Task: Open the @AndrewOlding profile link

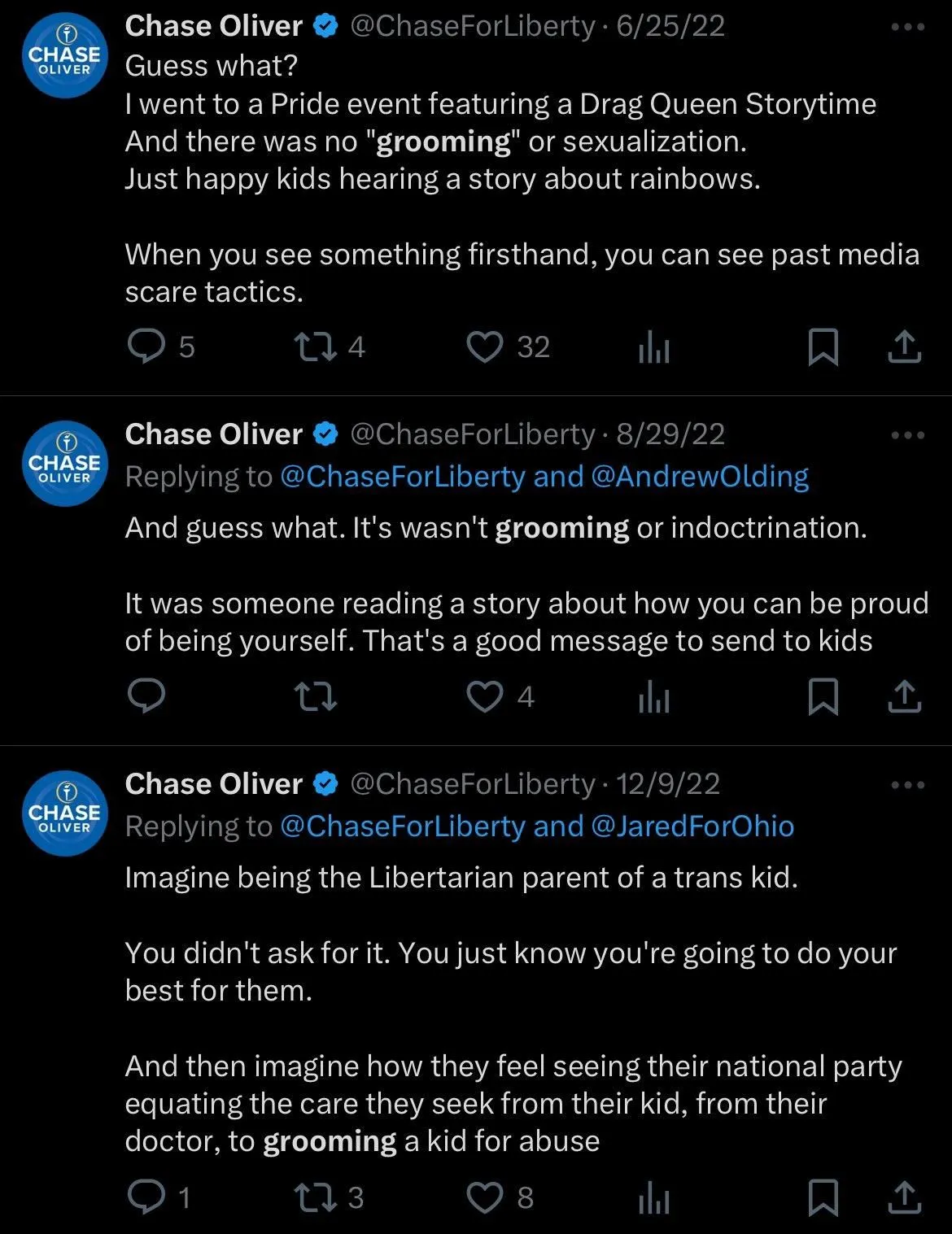Action: [x=700, y=477]
